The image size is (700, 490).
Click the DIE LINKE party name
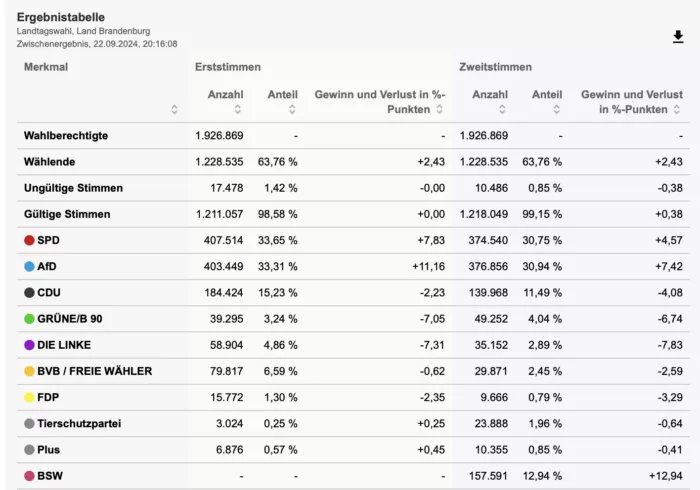click(x=64, y=345)
